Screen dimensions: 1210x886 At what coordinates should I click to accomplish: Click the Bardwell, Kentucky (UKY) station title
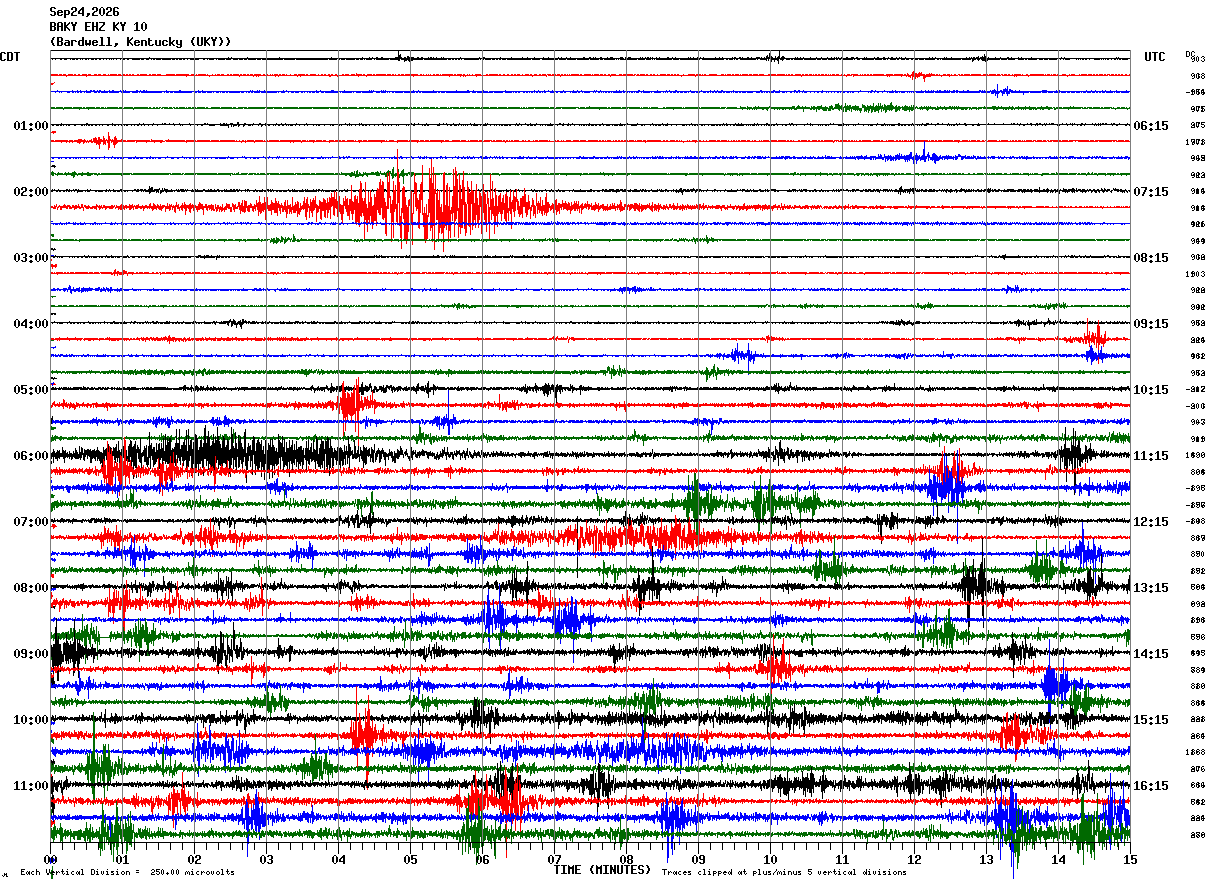click(x=140, y=42)
